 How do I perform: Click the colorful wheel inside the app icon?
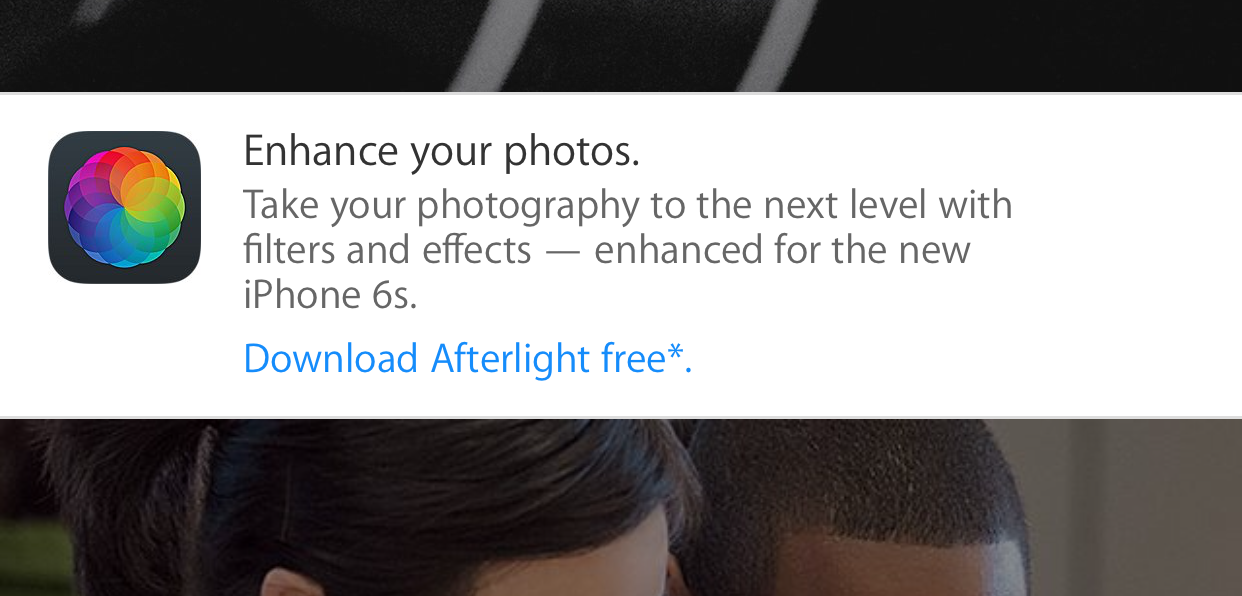[x=124, y=207]
